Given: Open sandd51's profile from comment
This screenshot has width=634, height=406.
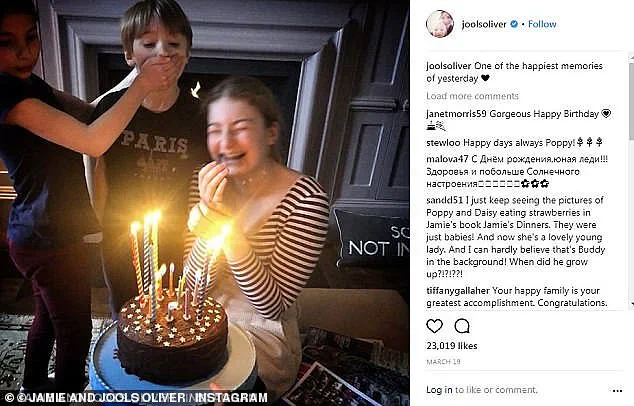Looking at the screenshot, I should pos(443,199).
